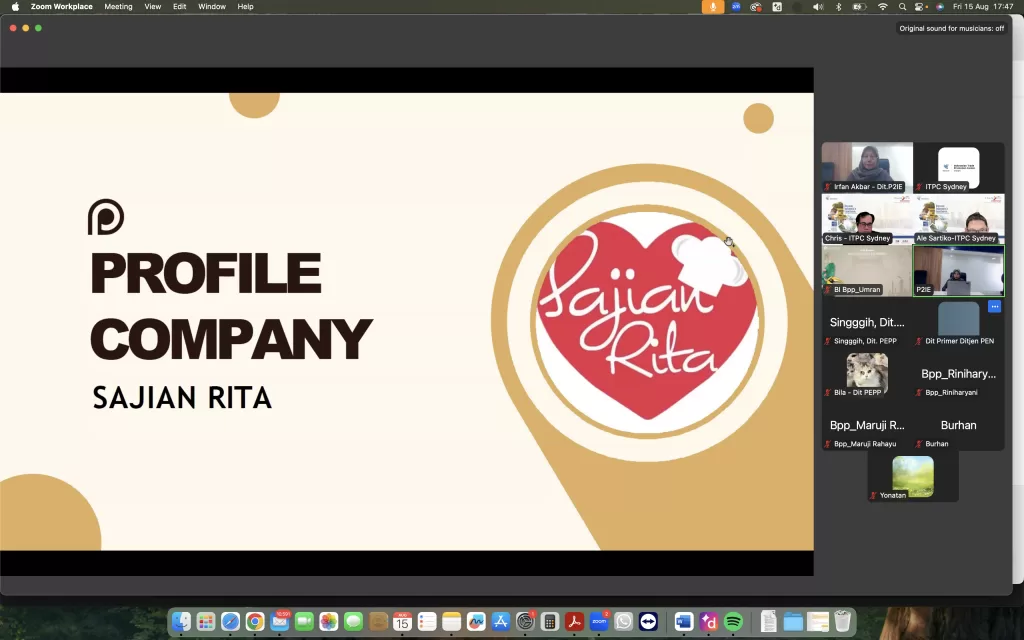Screen dimensions: 1024x640
Task: Open the View menu
Action: (x=152, y=7)
